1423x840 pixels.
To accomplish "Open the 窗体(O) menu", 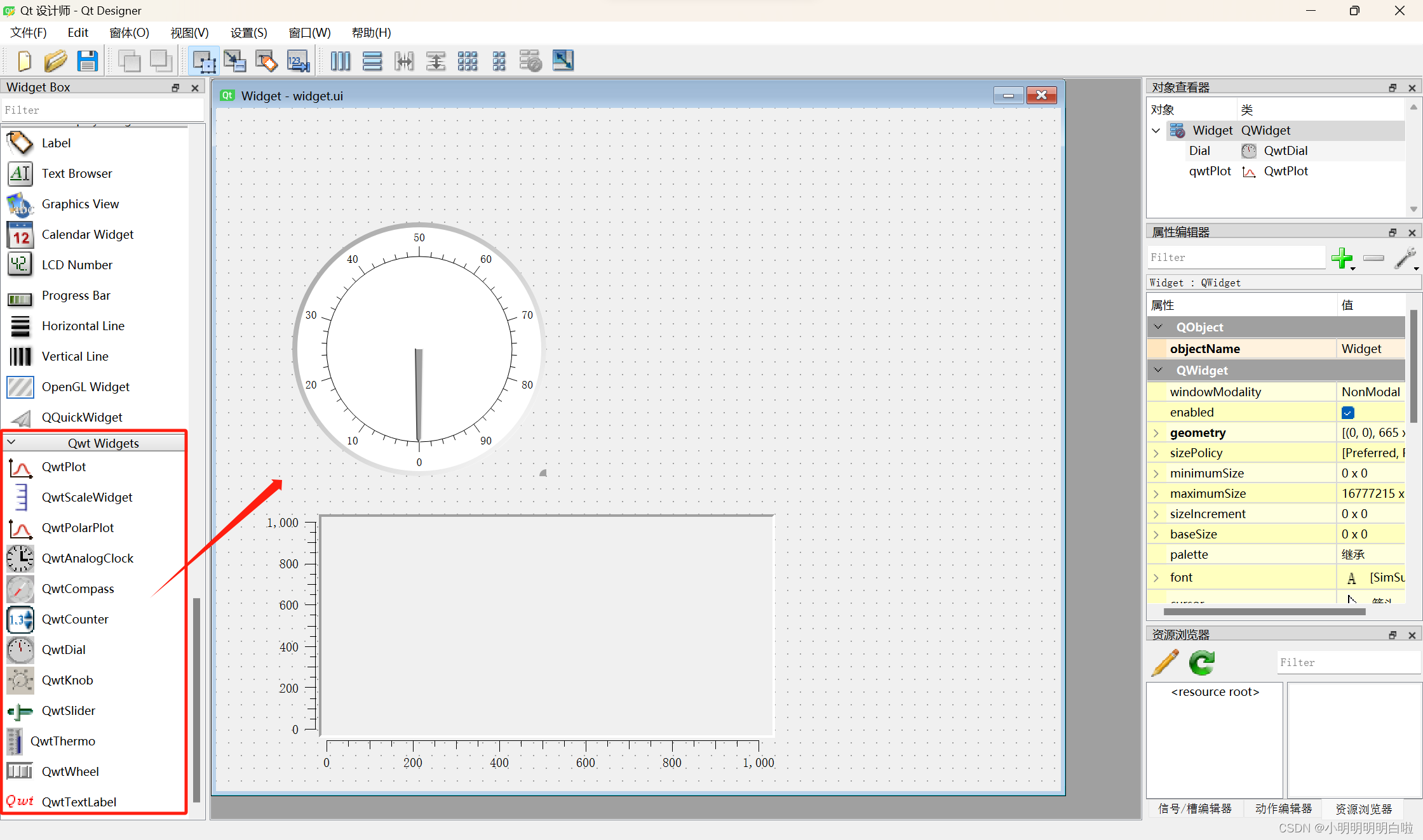I will [129, 33].
